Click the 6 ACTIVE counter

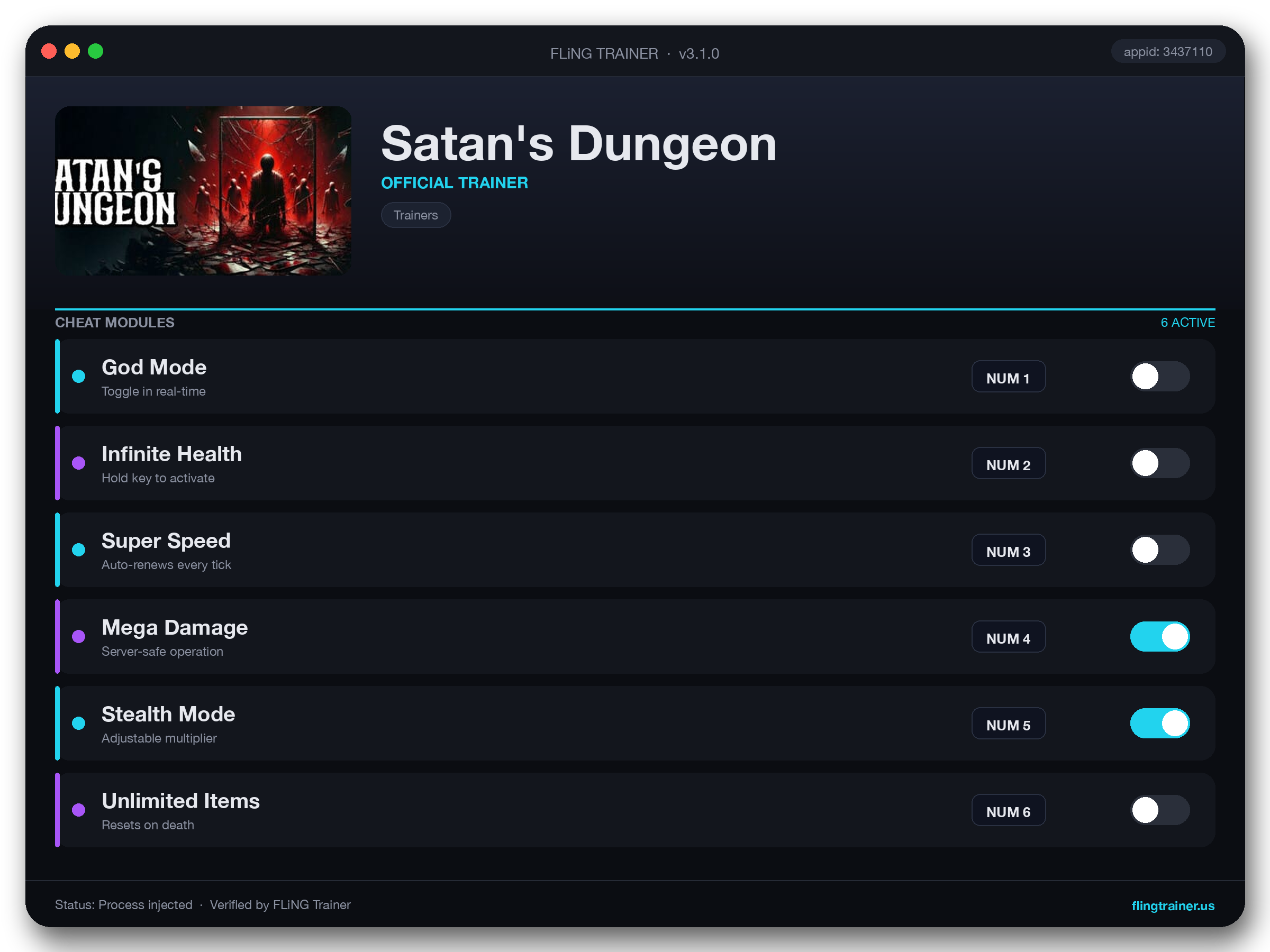tap(1188, 323)
